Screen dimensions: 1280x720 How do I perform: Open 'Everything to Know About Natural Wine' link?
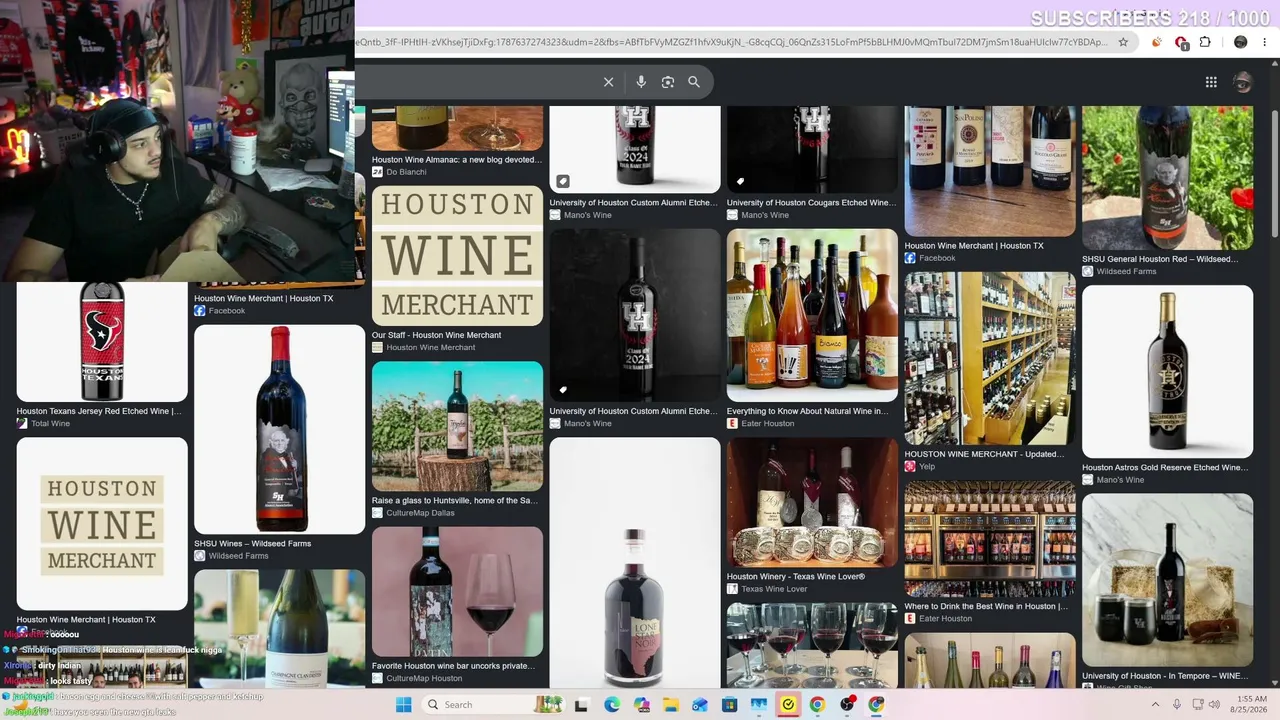pos(807,411)
